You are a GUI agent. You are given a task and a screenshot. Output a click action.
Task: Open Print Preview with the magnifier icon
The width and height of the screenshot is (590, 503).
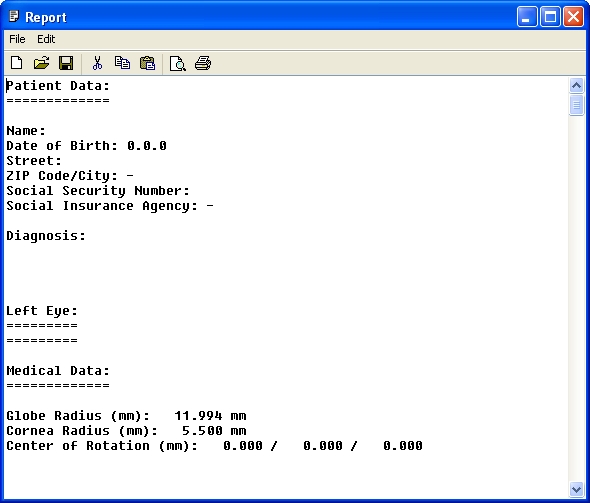coord(177,63)
